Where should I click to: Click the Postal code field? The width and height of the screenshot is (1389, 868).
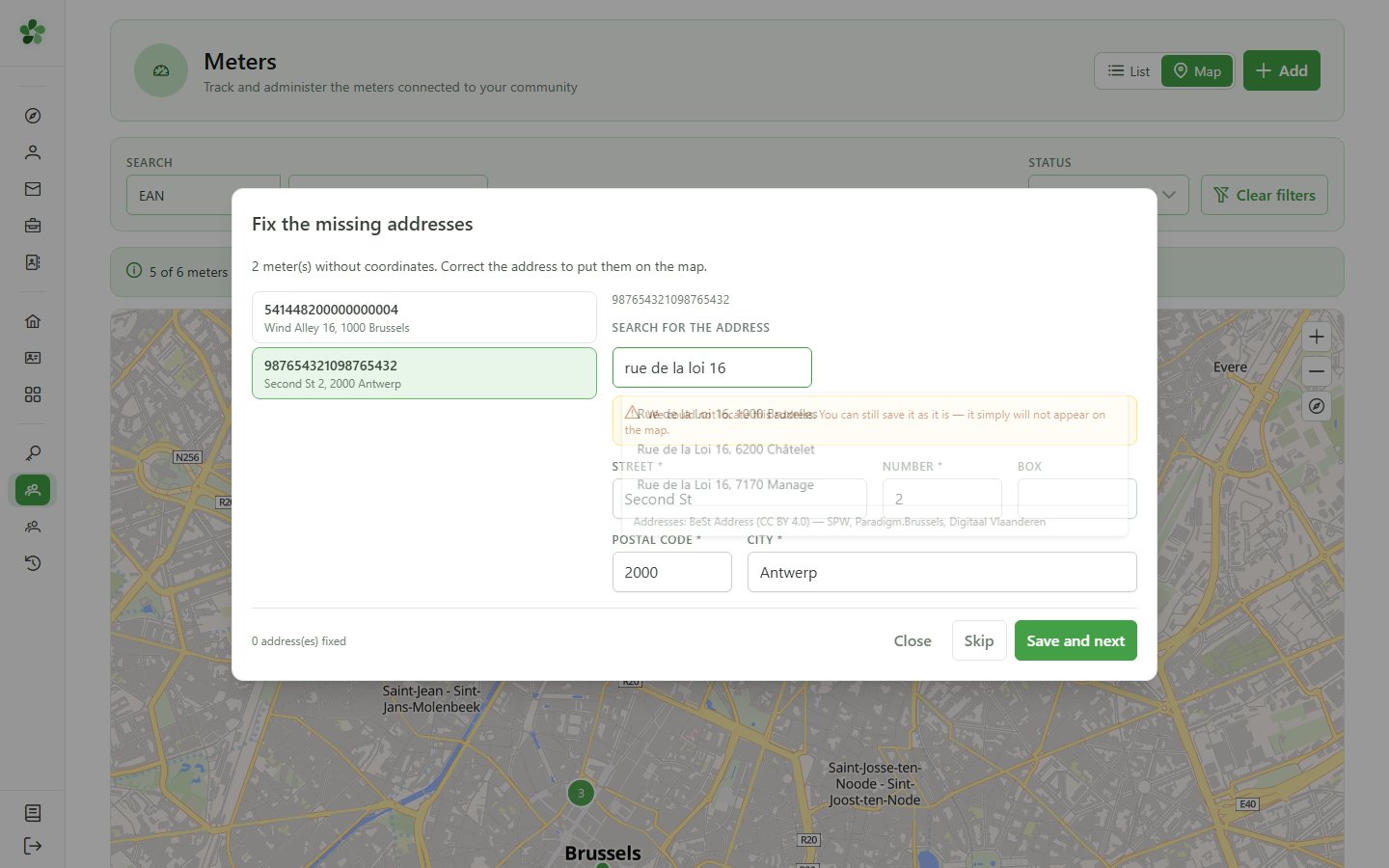pyautogui.click(x=672, y=572)
